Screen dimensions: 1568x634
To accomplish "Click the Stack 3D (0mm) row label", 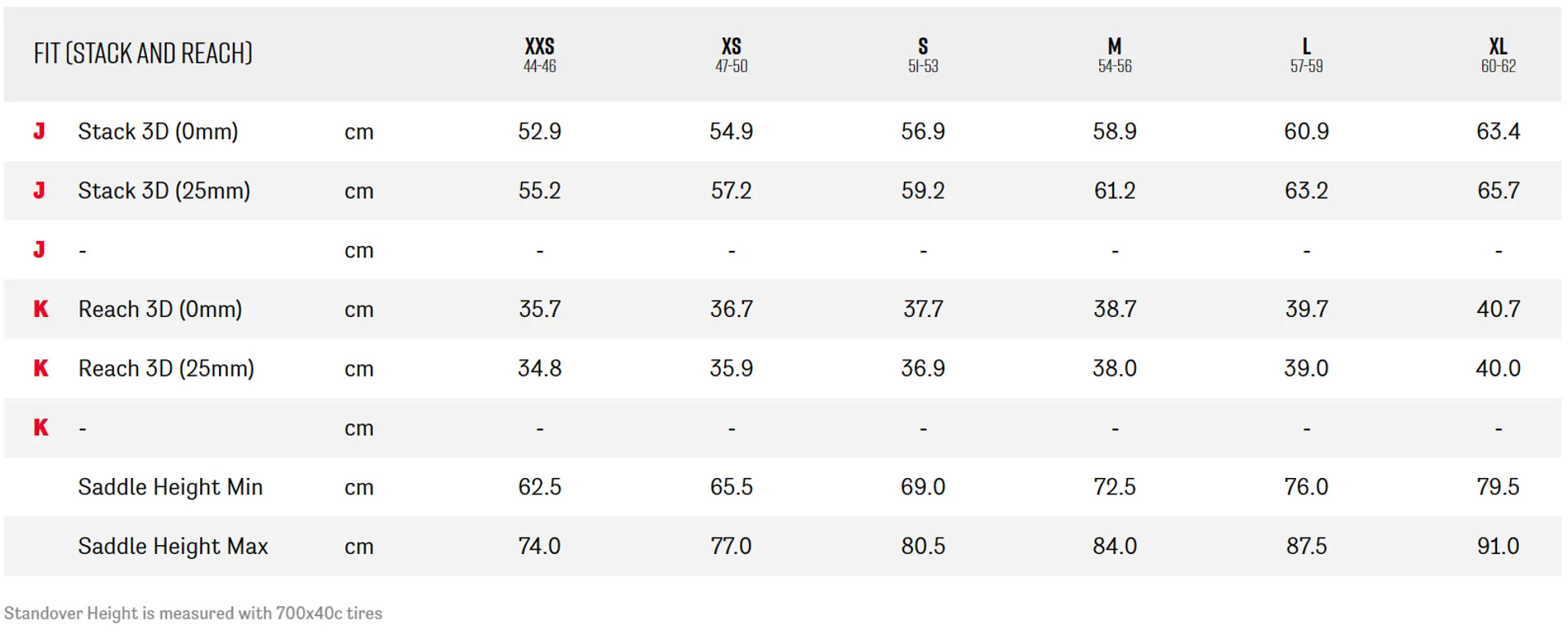I will [x=158, y=132].
